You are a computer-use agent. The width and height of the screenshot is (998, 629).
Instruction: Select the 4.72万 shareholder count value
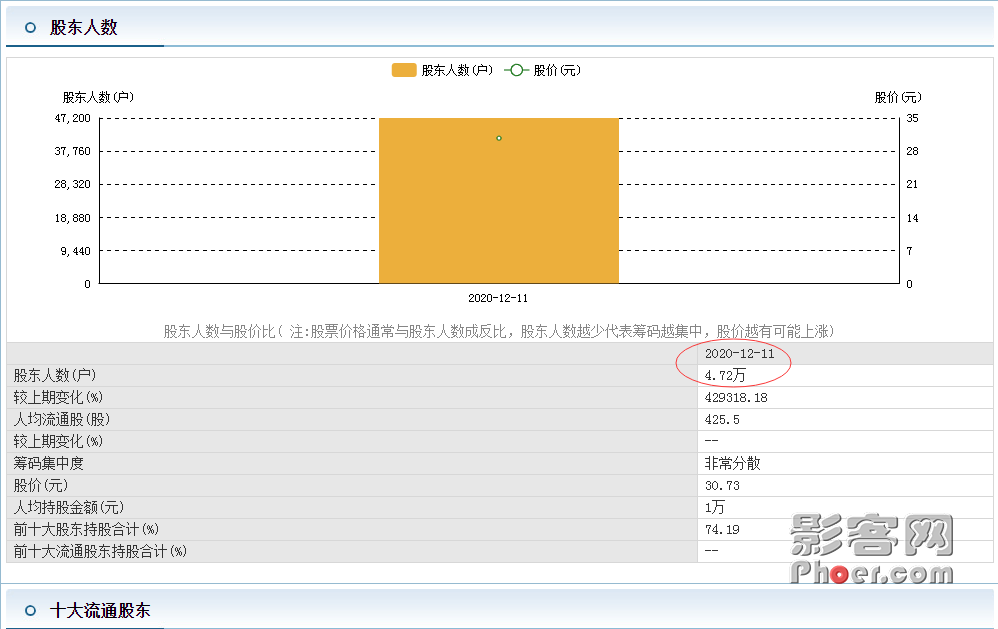coord(725,376)
